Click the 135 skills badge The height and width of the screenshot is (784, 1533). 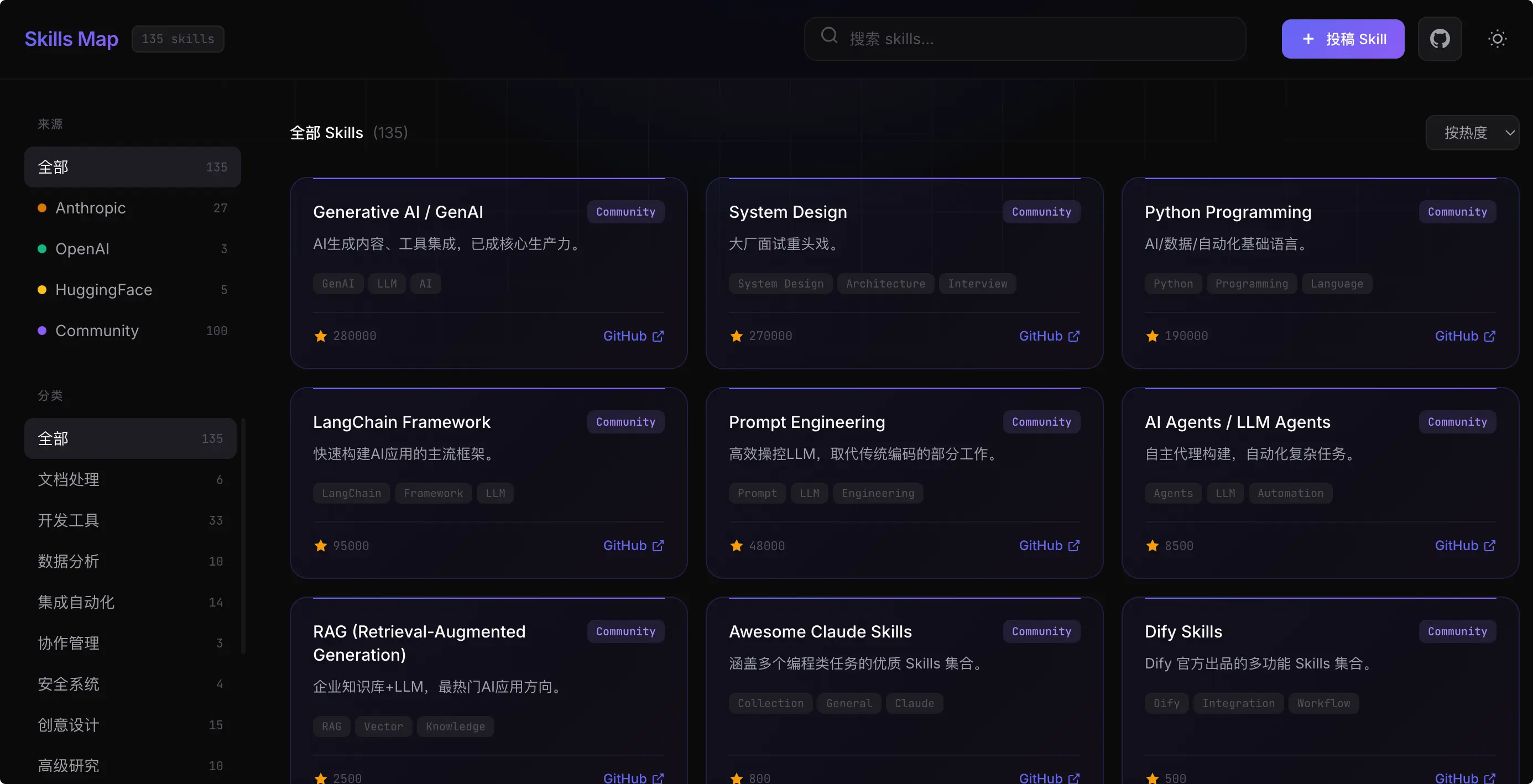click(178, 39)
